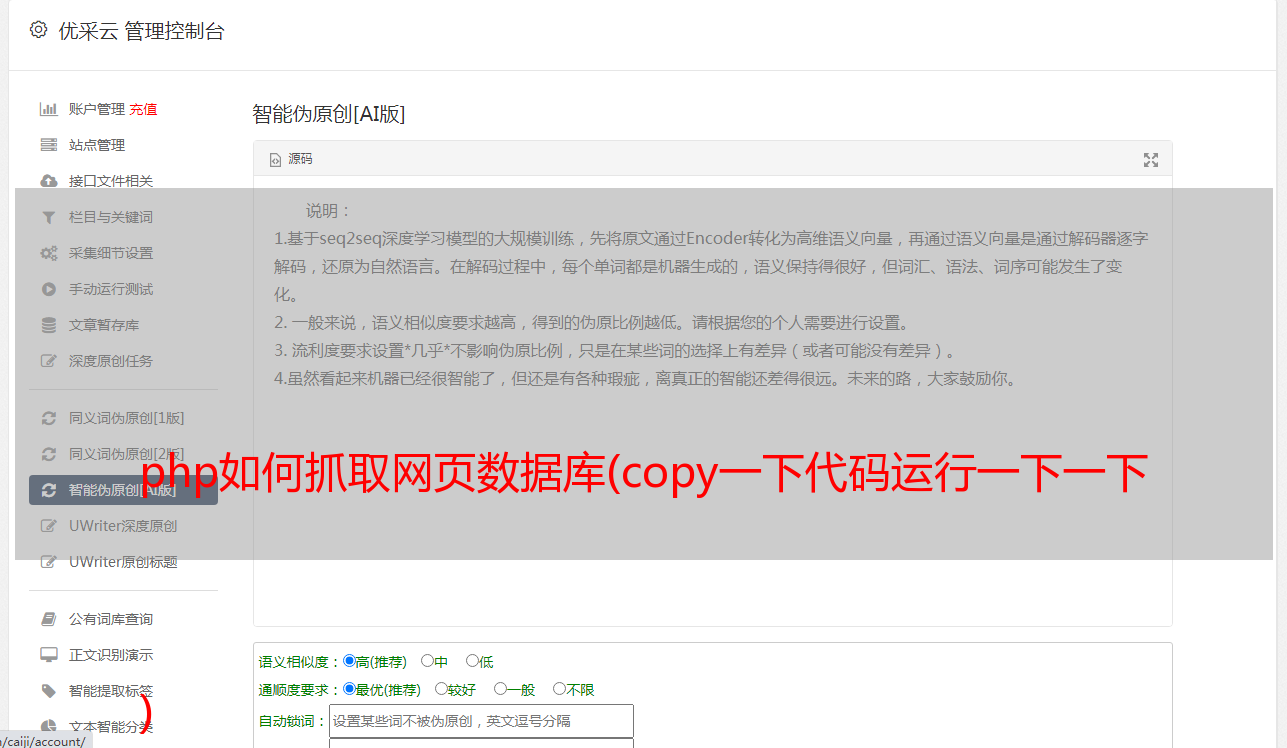Select 高(推荐) for 语义相似度

coord(349,661)
